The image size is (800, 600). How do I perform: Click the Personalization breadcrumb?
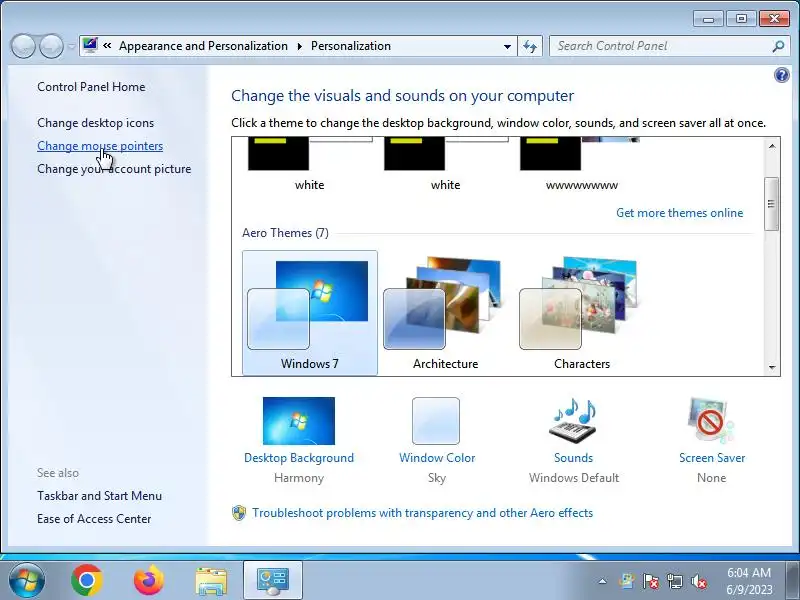click(x=351, y=46)
